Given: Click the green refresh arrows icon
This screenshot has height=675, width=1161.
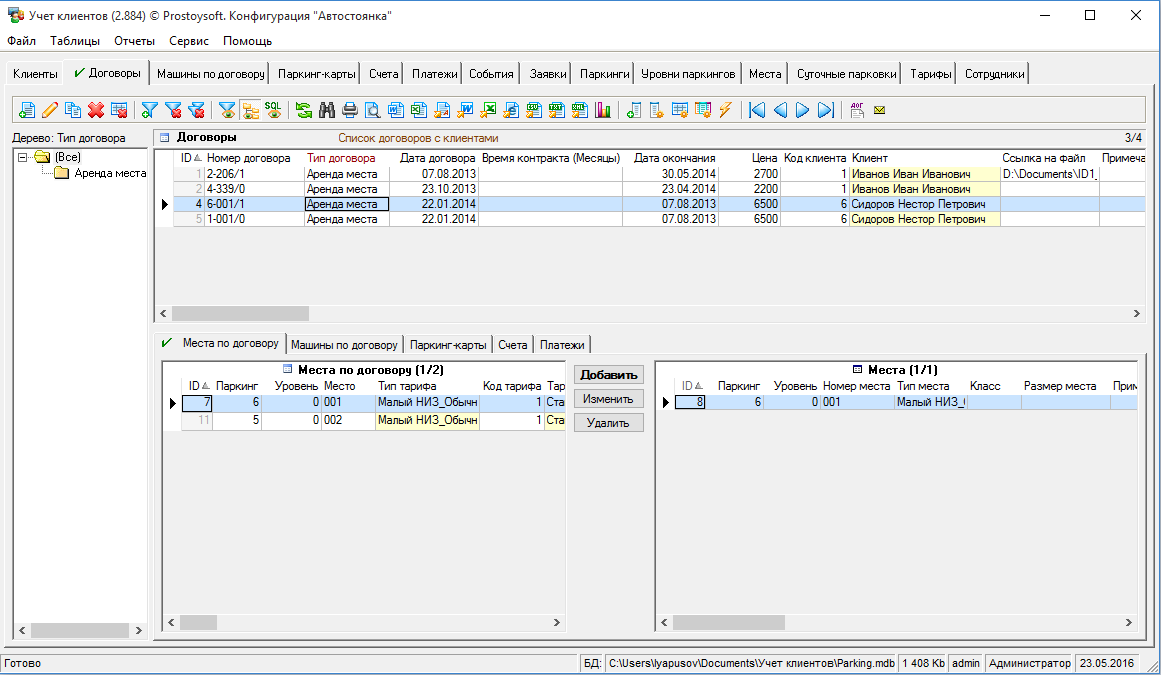Looking at the screenshot, I should [x=303, y=110].
